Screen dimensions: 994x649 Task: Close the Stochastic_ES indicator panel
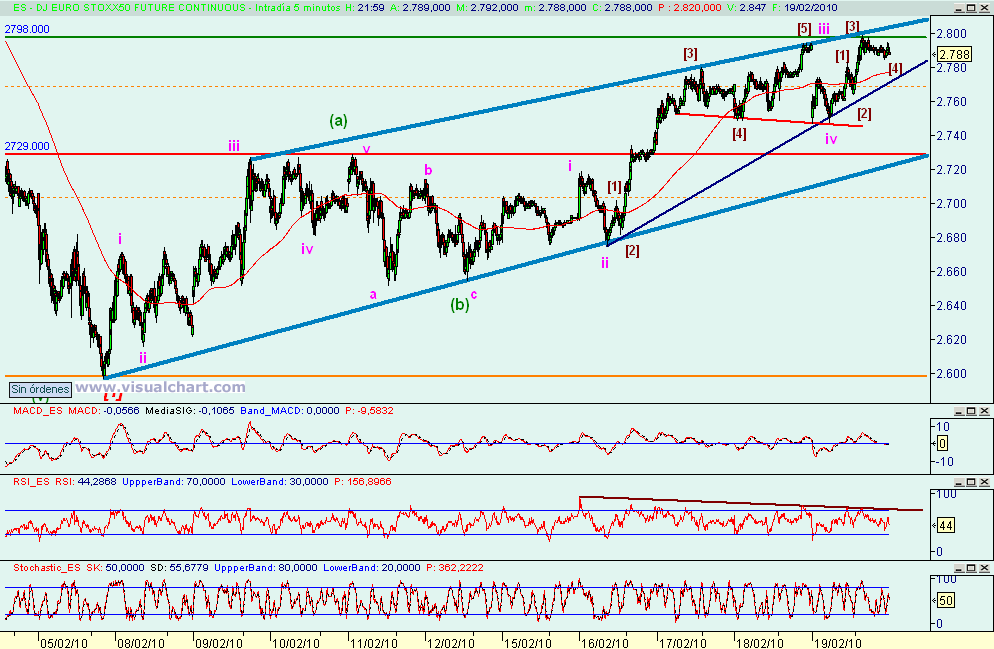pyautogui.click(x=983, y=569)
